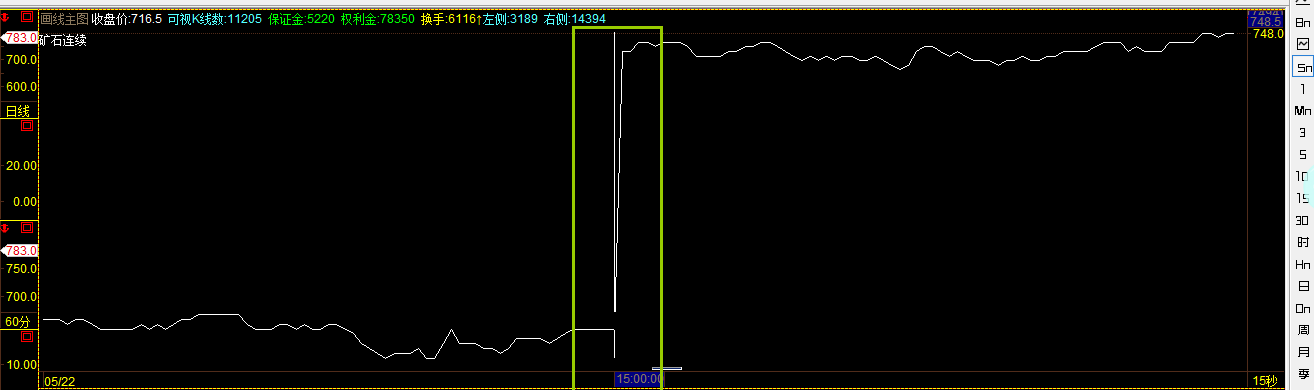The height and width of the screenshot is (390, 1314).
Task: Select the 5-minute period button
Action: point(1302,154)
